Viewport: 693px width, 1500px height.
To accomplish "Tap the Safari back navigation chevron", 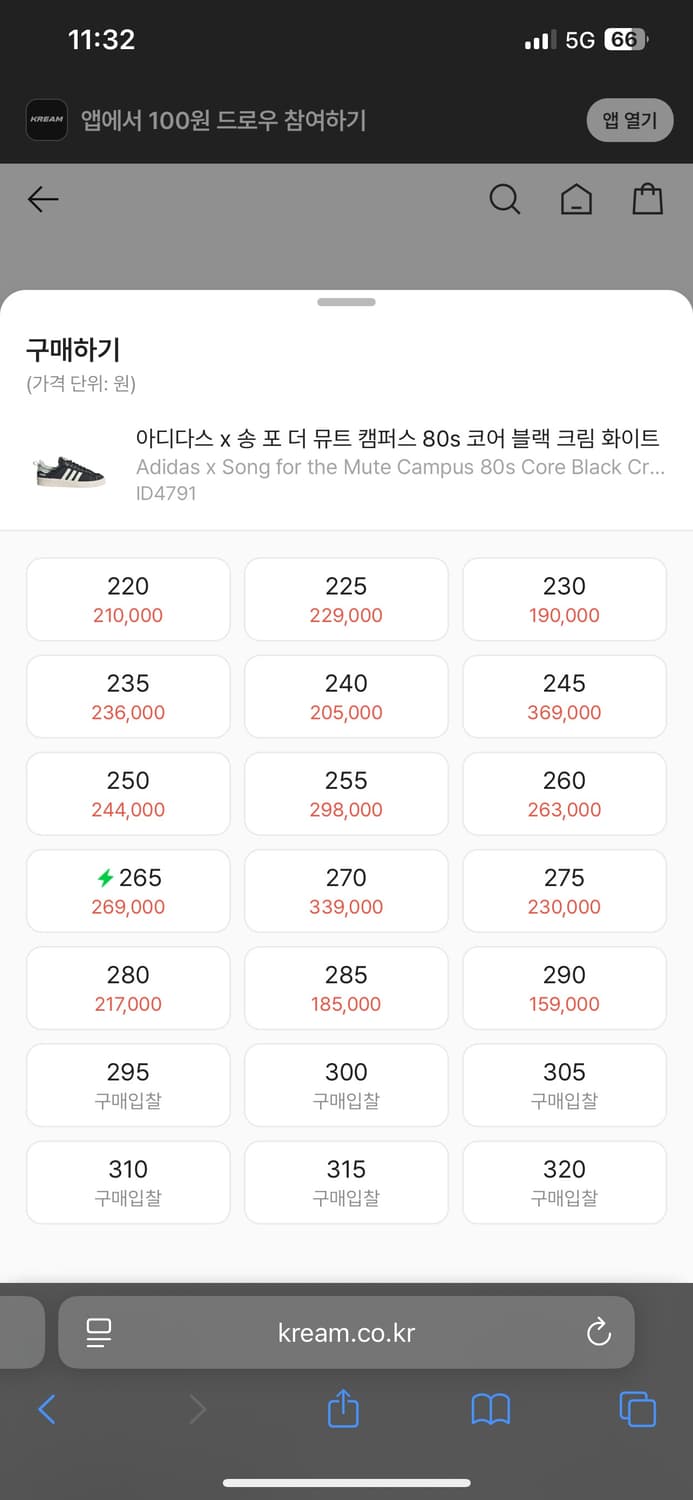I will point(48,1409).
